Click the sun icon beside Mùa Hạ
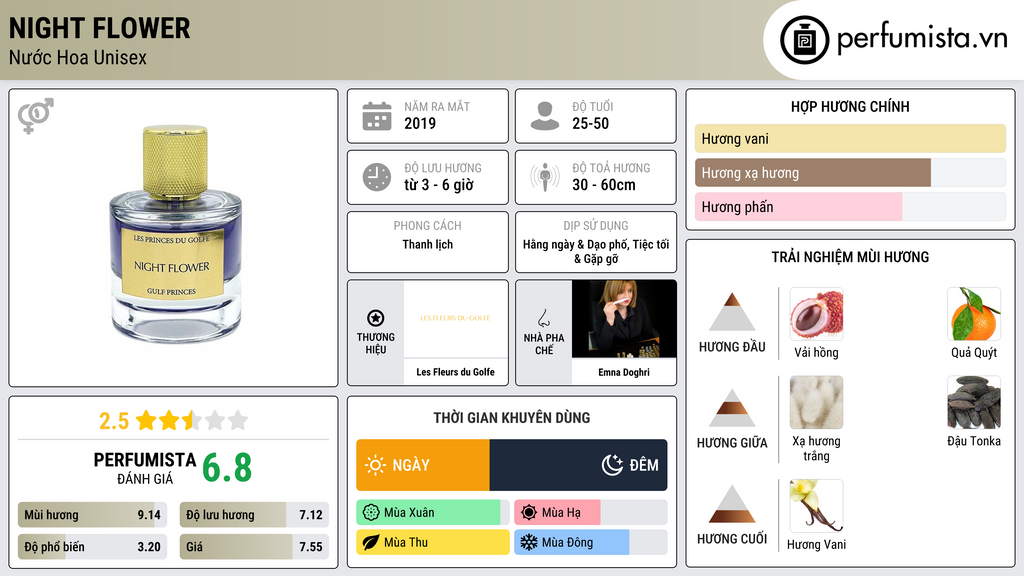Viewport: 1024px width, 576px height. click(529, 513)
